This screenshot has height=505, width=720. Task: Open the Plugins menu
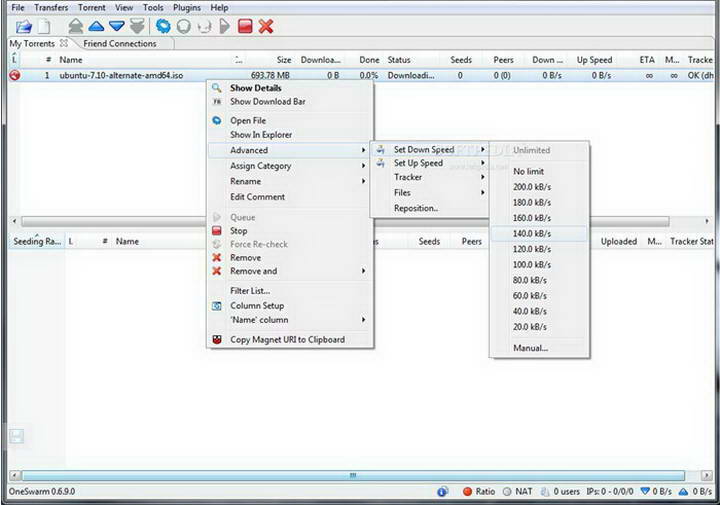pos(187,8)
